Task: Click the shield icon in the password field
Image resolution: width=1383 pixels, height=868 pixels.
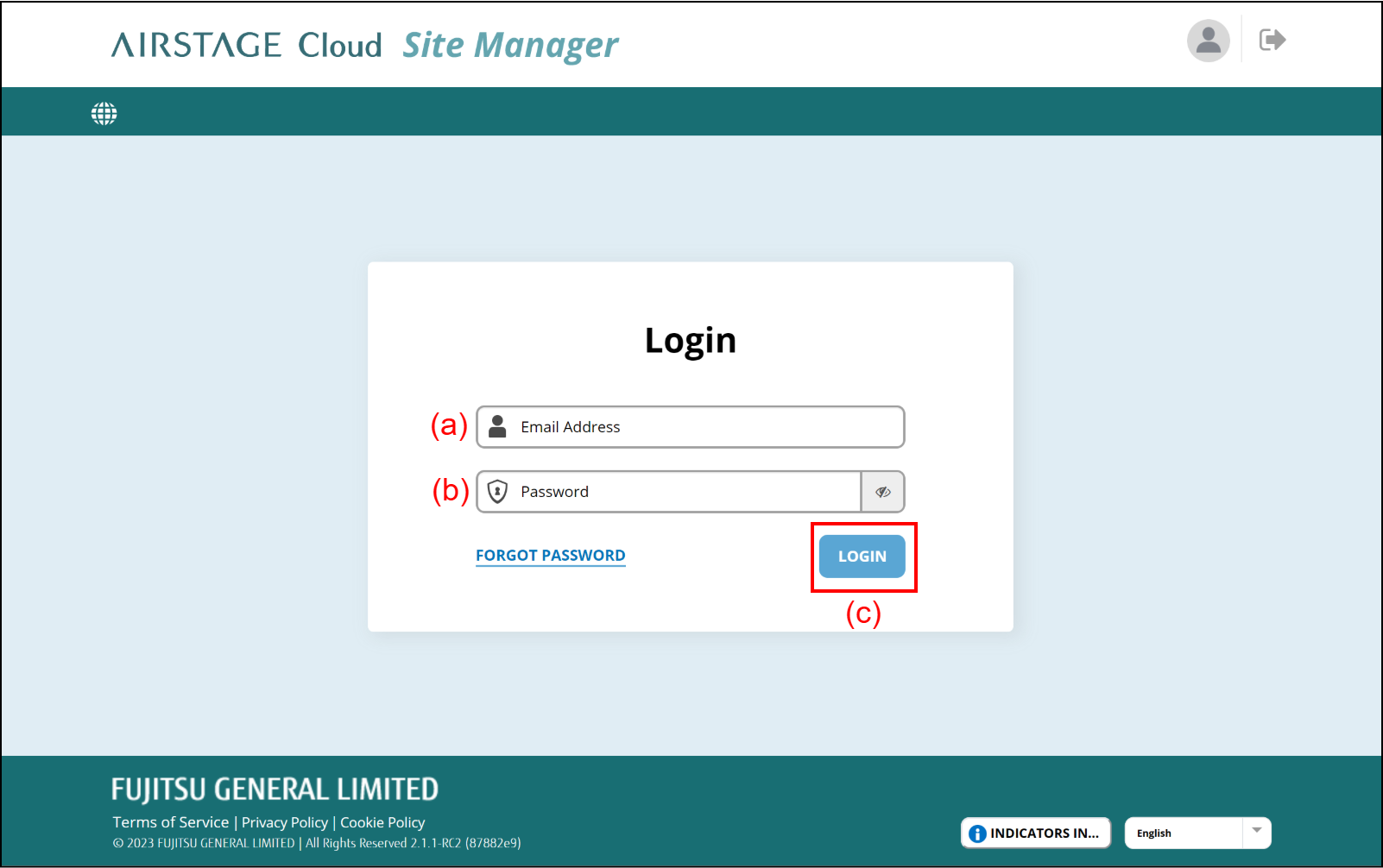Action: pyautogui.click(x=497, y=492)
